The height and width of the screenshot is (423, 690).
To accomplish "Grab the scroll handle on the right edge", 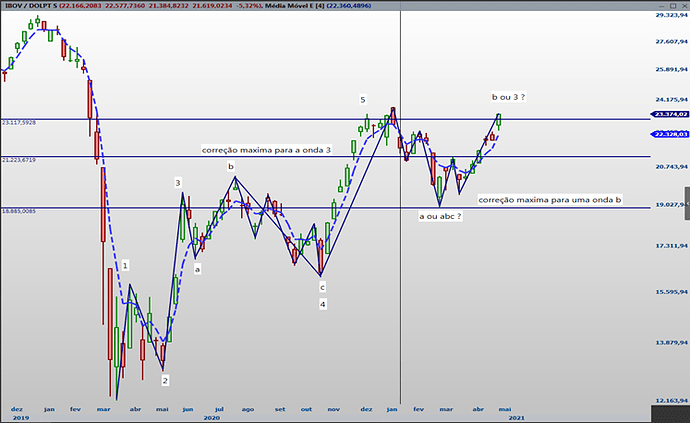I will click(x=687, y=203).
